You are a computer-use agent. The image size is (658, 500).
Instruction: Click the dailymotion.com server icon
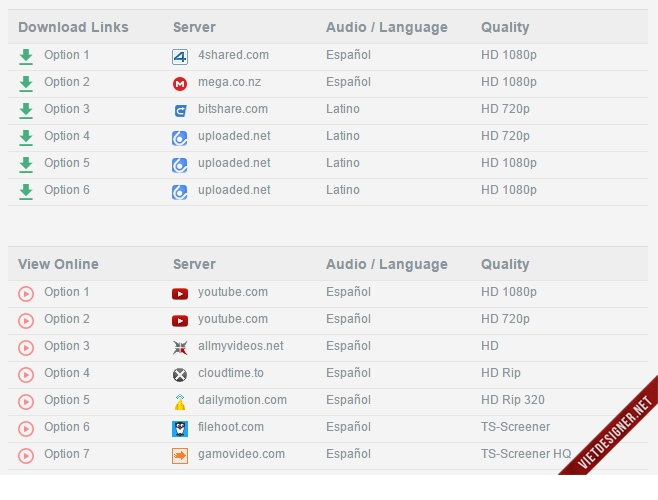[x=180, y=402]
